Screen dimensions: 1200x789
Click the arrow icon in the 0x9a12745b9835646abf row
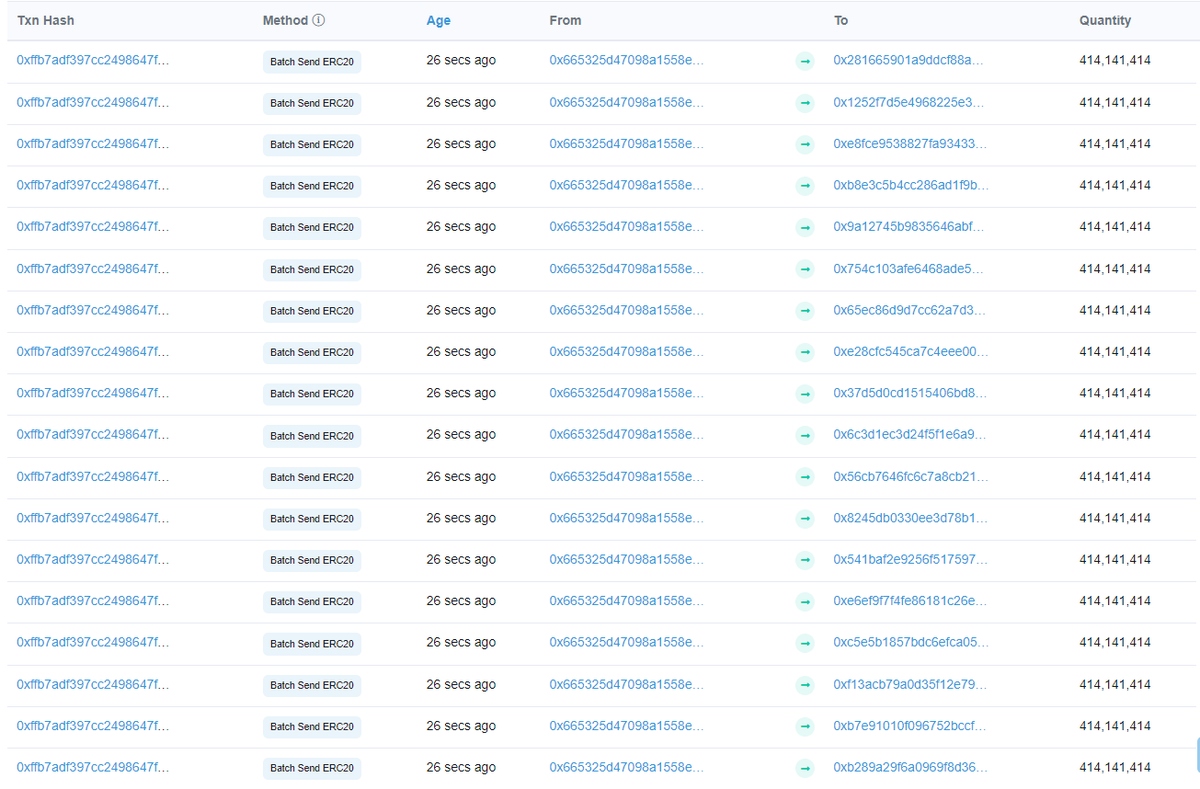805,228
